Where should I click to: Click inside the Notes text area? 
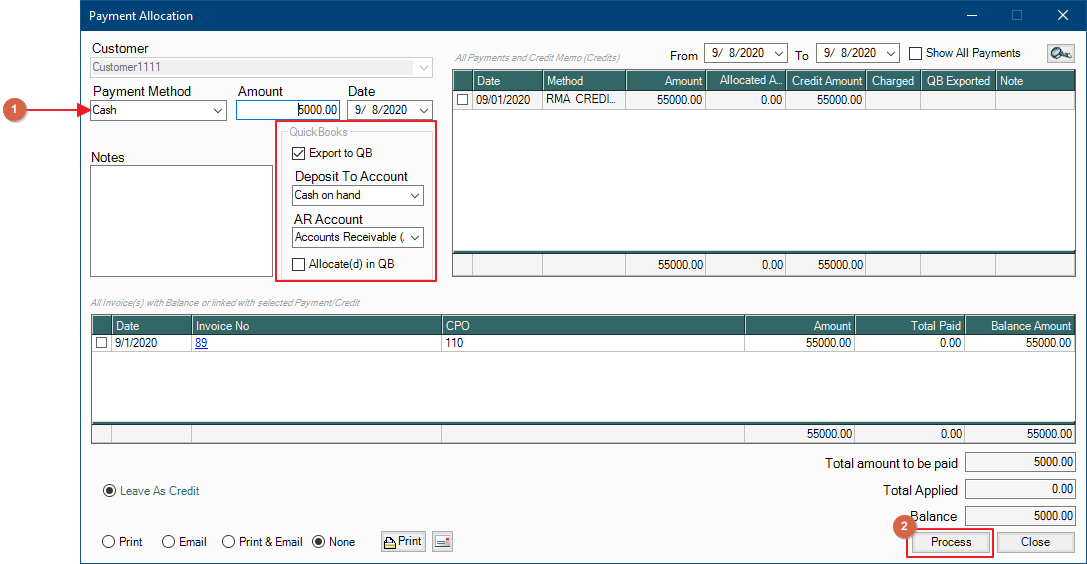click(x=181, y=220)
